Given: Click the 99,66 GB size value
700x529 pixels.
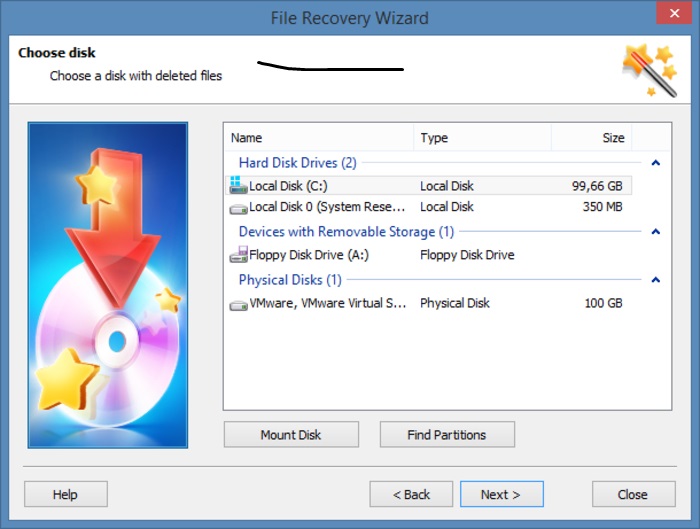Looking at the screenshot, I should pos(597,186).
